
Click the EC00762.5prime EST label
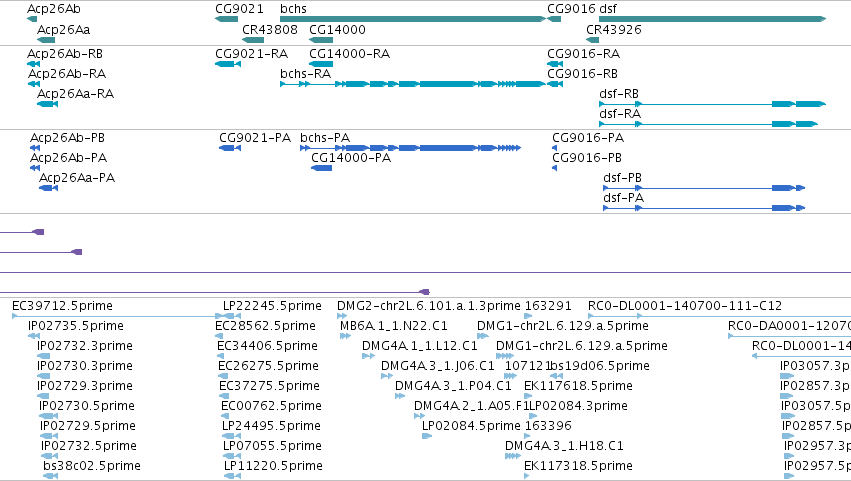click(x=271, y=406)
